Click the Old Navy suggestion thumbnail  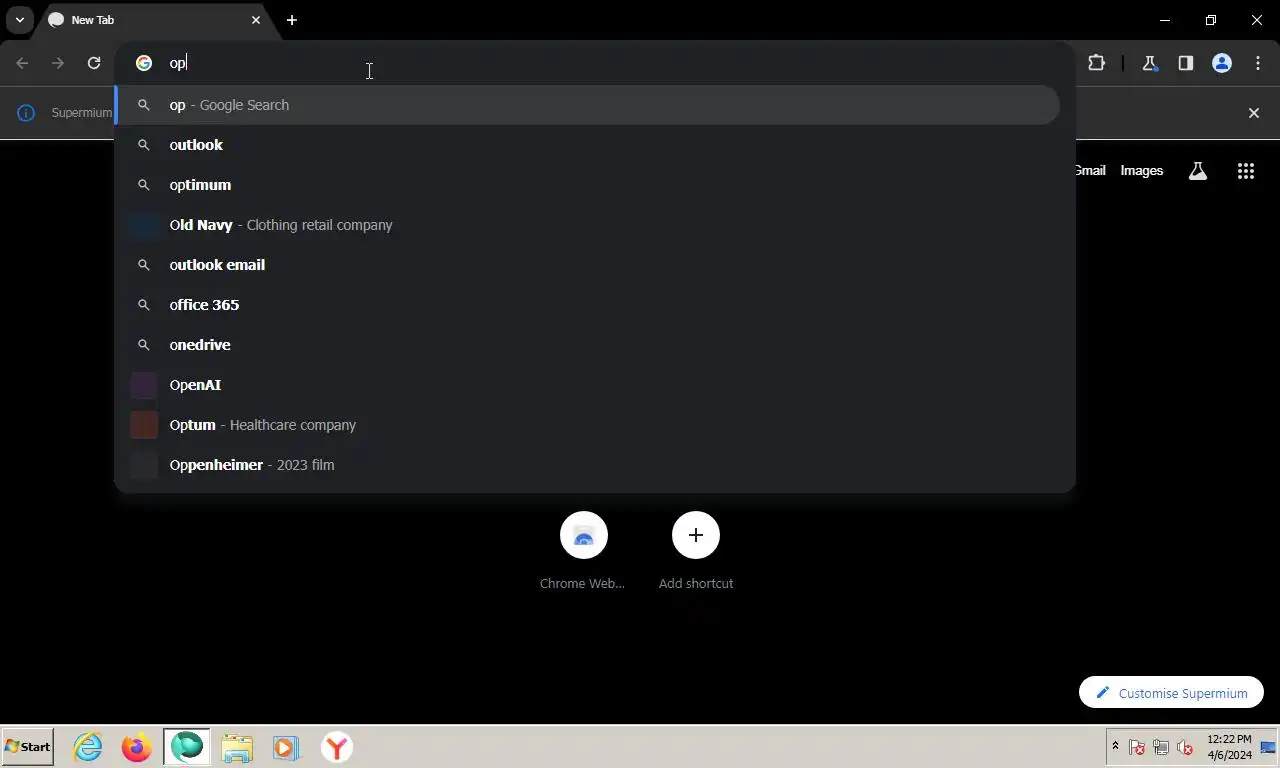pyautogui.click(x=144, y=225)
